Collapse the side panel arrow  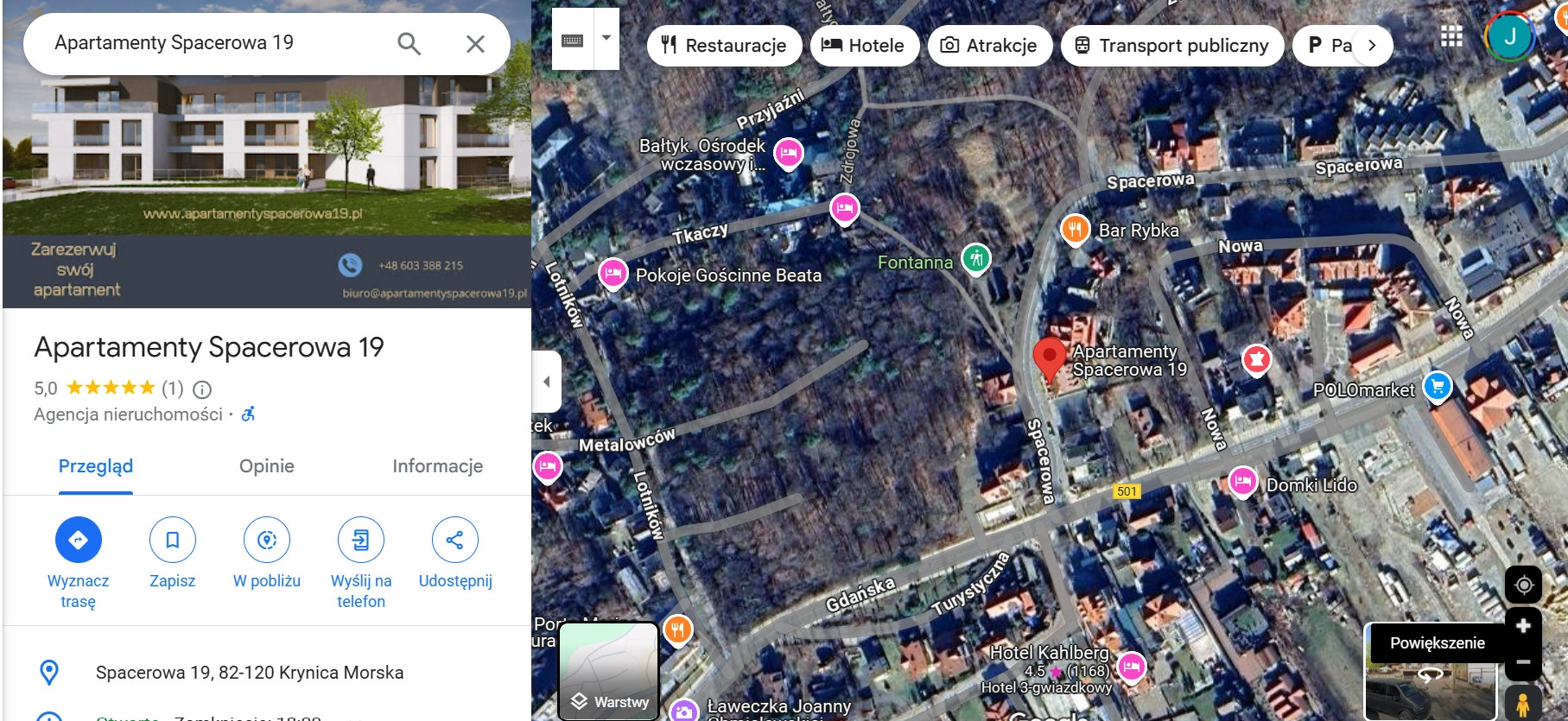[x=546, y=381]
